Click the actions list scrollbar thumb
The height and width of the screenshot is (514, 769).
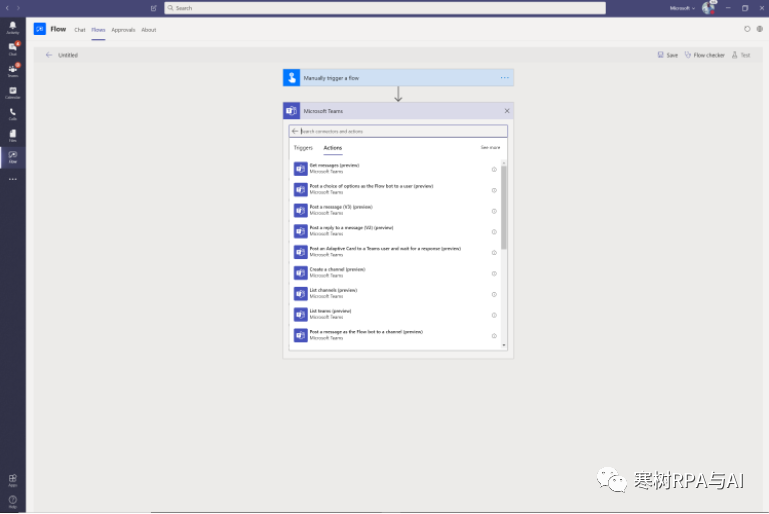[504, 207]
